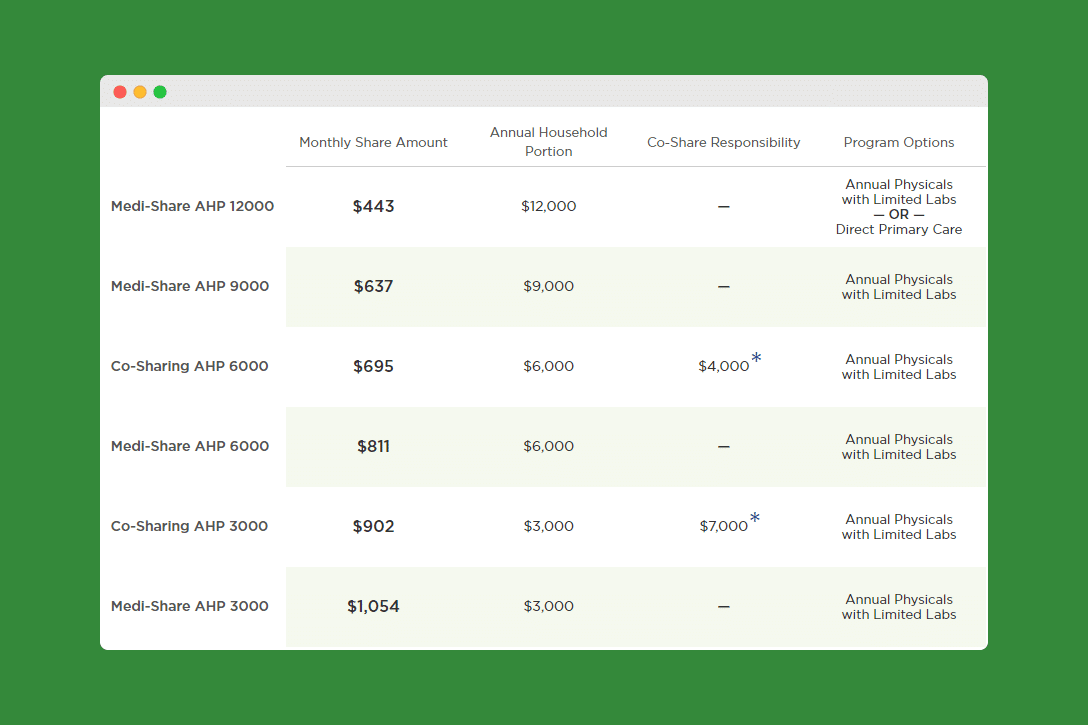Click the Medi-Share AHP 9000 plan name
Screen dimensions: 1088x725
point(190,286)
